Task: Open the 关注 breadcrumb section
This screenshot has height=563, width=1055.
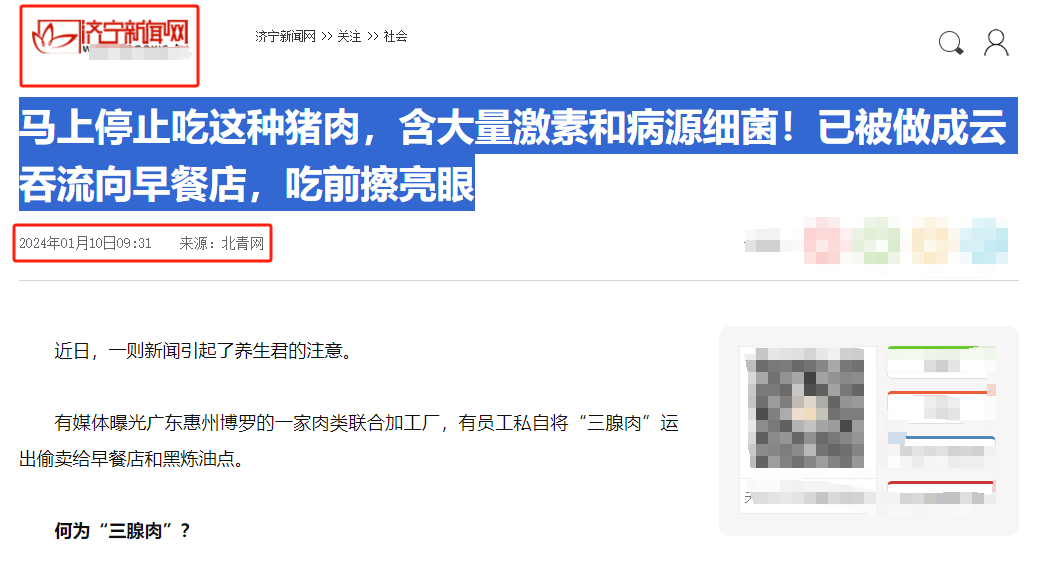Action: [349, 36]
